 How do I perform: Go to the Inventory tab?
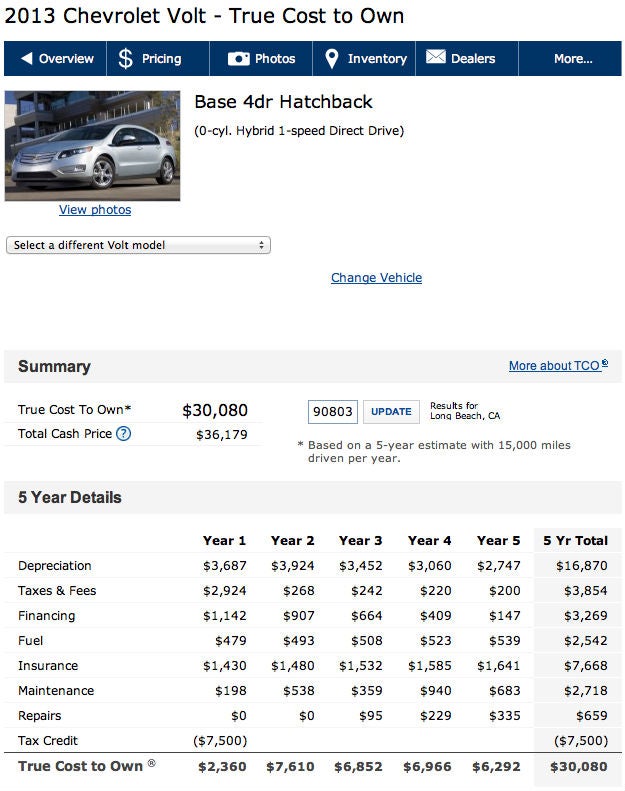[364, 59]
